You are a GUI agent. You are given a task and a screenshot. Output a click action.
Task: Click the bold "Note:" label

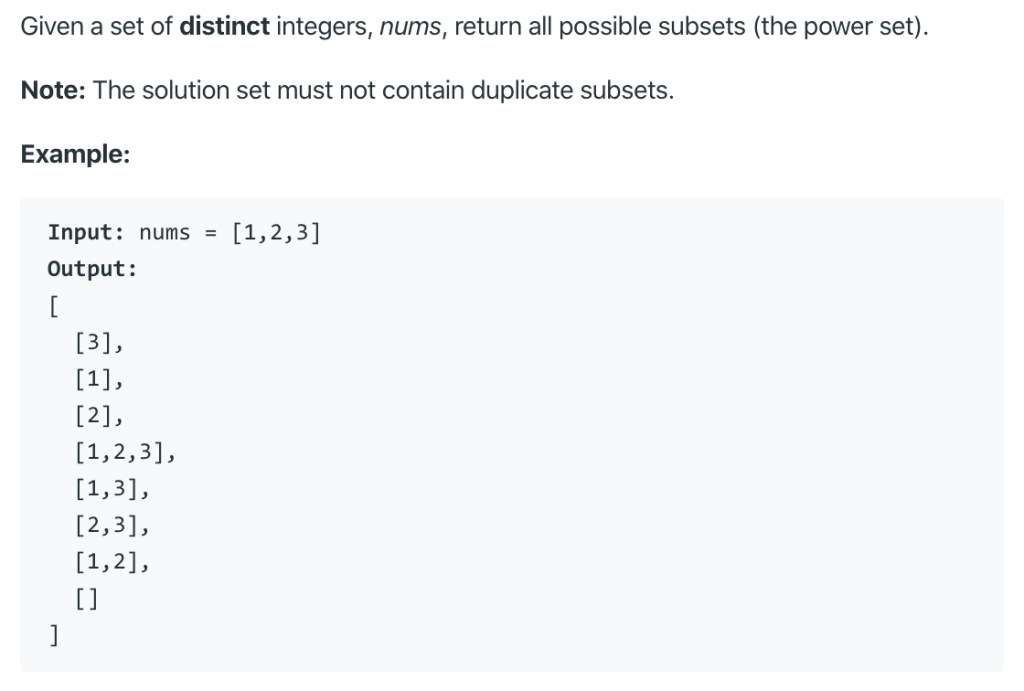54,91
